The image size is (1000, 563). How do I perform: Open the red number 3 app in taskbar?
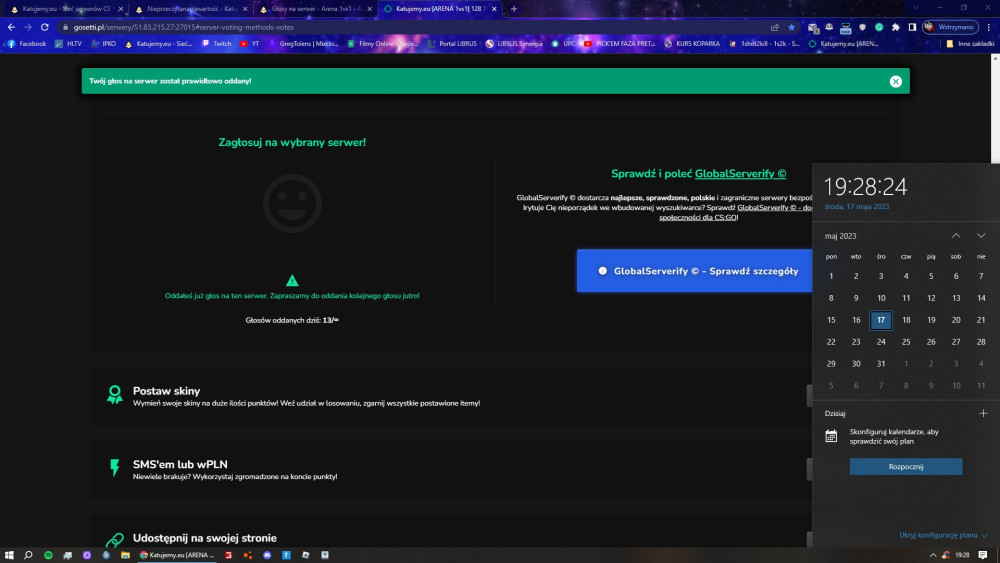point(228,555)
